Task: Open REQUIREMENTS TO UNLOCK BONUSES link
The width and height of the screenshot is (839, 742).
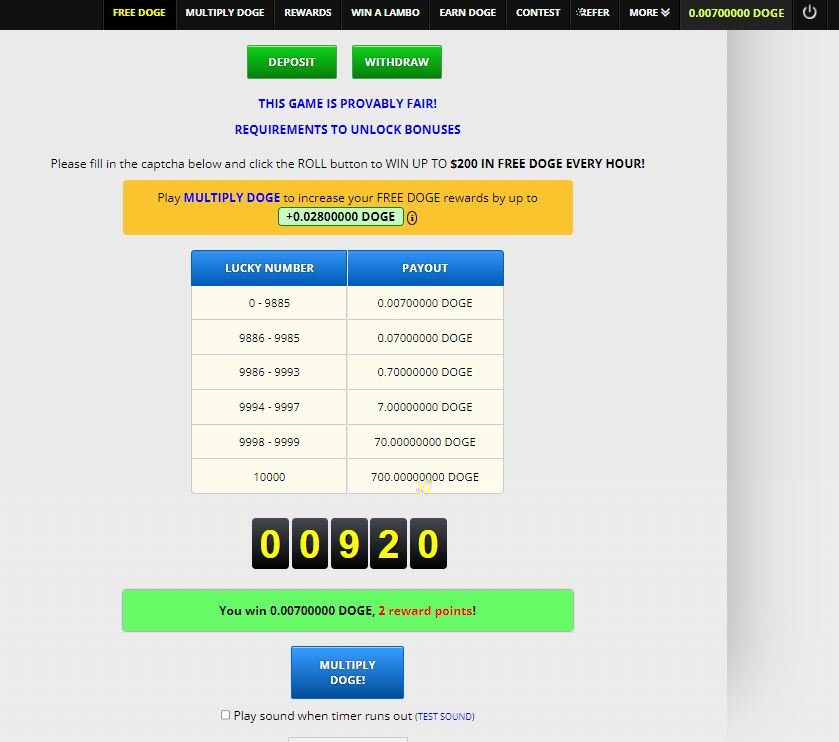Action: [x=347, y=129]
